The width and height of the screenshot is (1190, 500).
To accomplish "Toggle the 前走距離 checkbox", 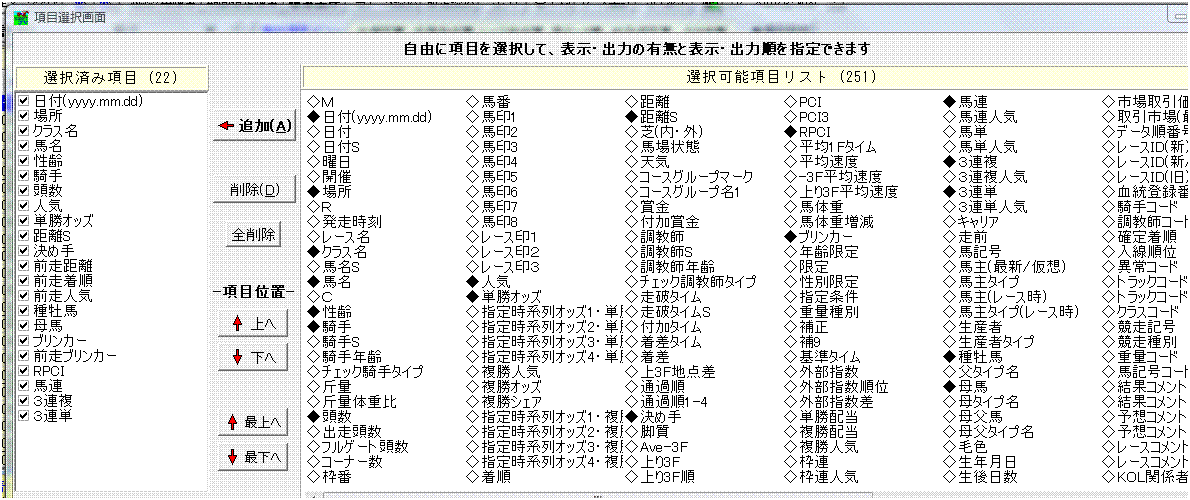I will point(23,266).
